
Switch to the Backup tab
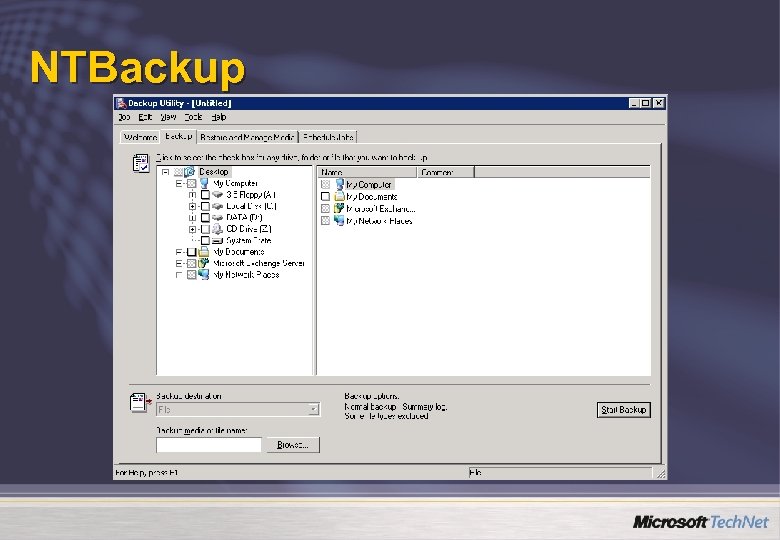click(179, 136)
